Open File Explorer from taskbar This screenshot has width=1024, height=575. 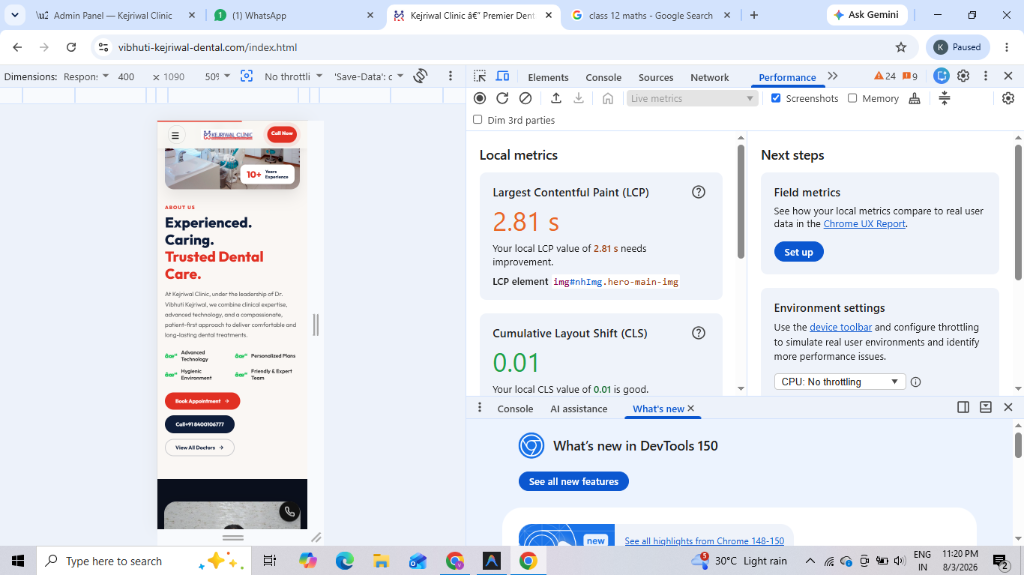(x=381, y=561)
